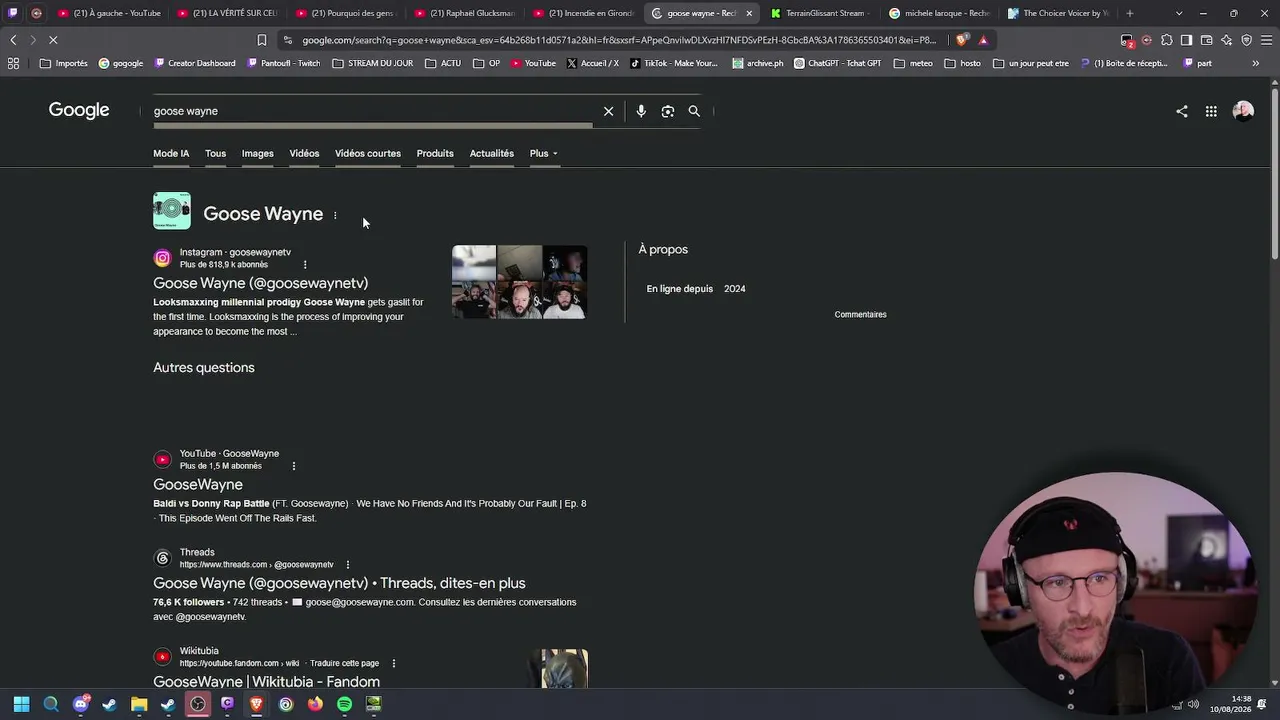Open the YouTube result options menu
Viewport: 1280px width, 720px height.
point(293,466)
